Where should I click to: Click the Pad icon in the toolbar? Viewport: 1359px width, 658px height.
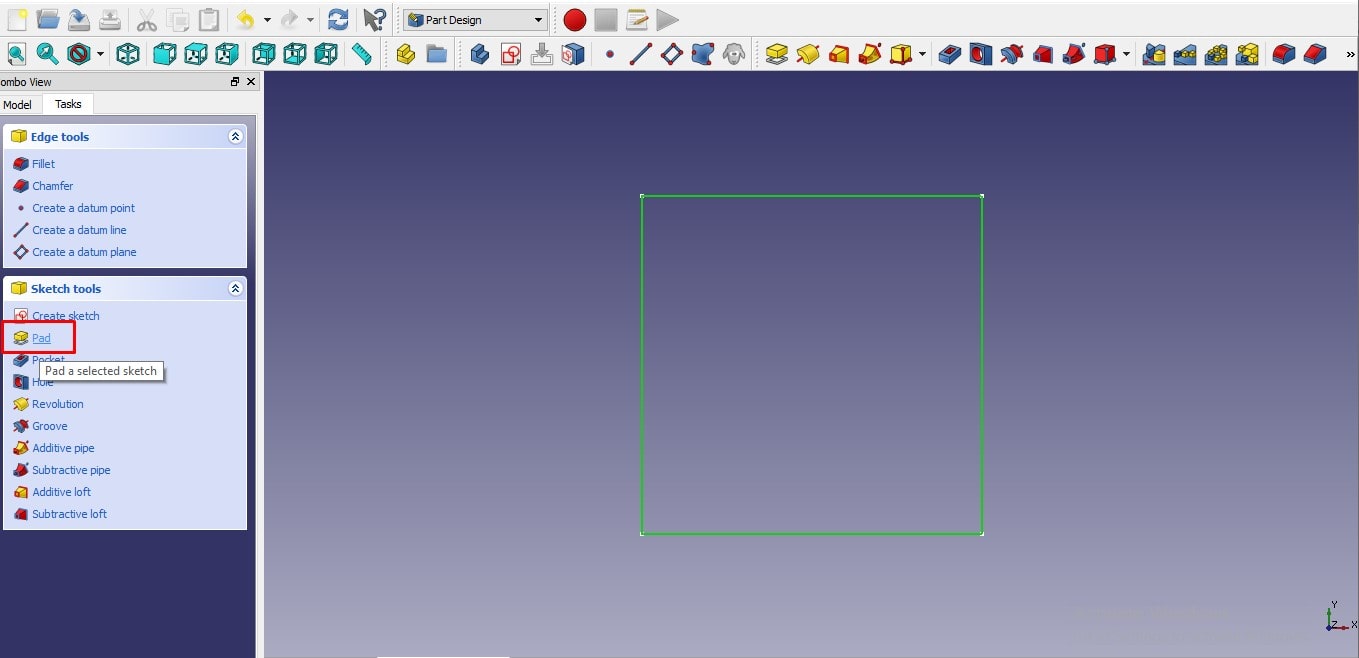777,54
